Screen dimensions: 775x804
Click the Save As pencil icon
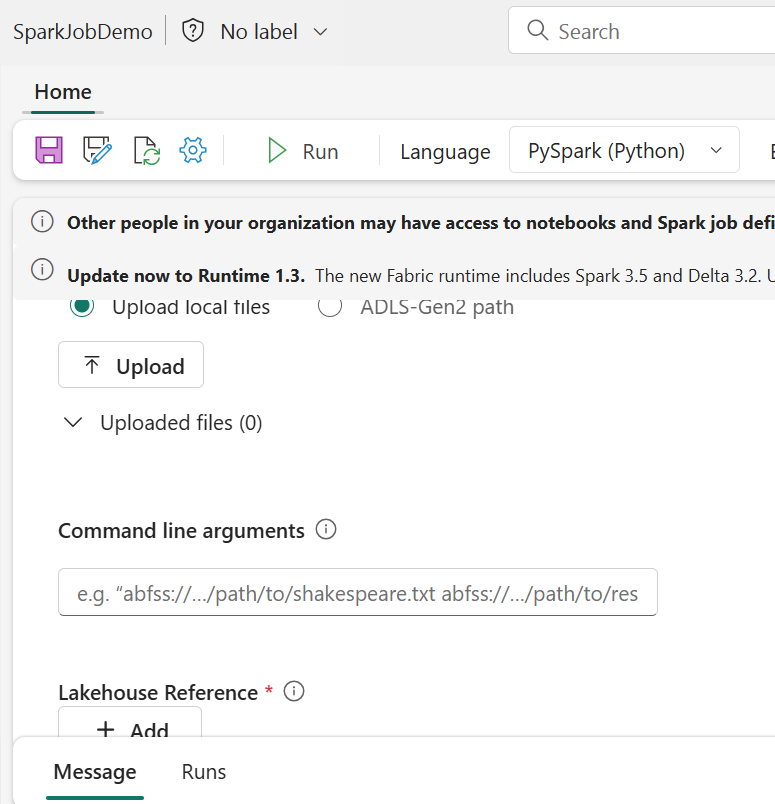pyautogui.click(x=97, y=151)
